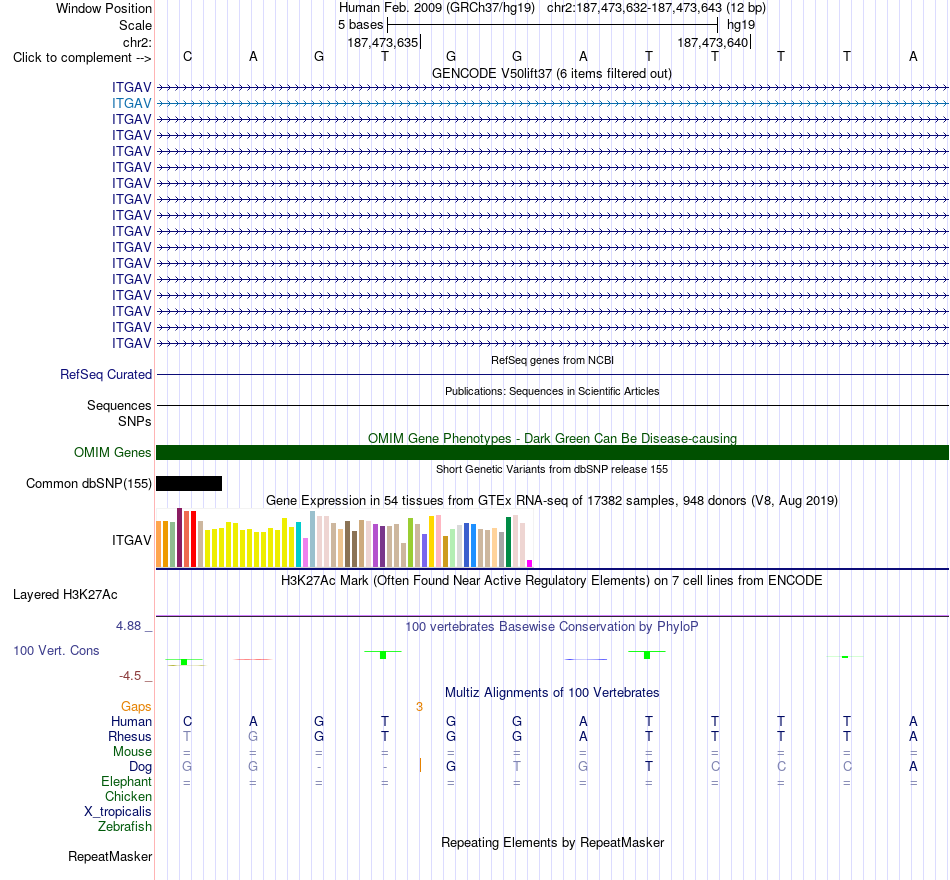The width and height of the screenshot is (950, 880).
Task: Select the Chicken alignment row label
Action: point(128,797)
